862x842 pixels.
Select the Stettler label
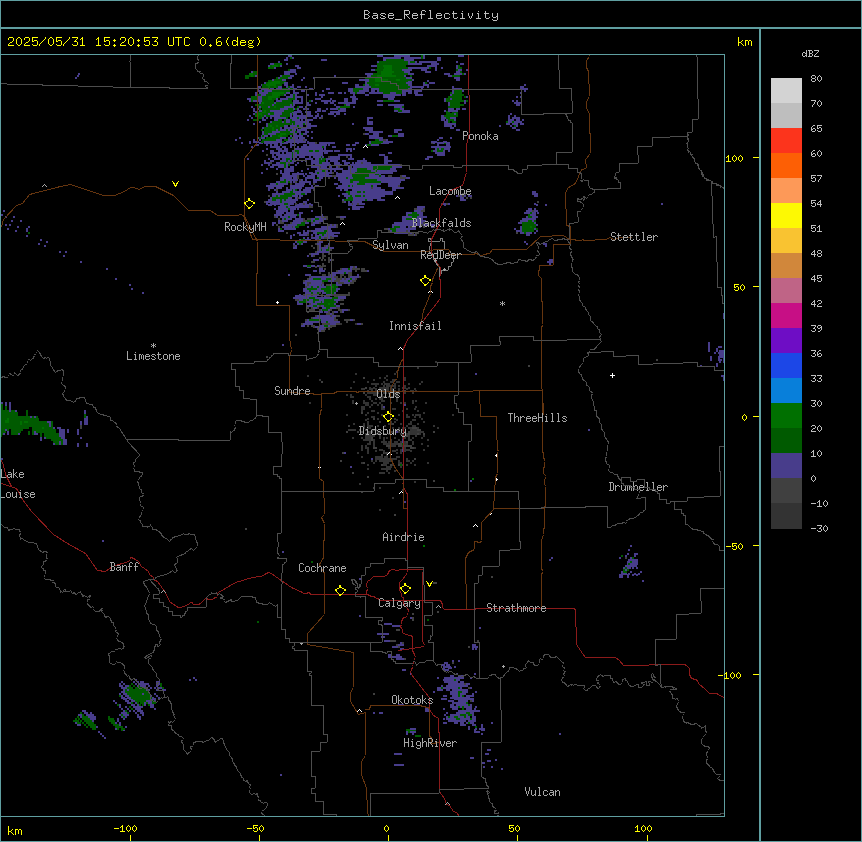[x=634, y=237]
